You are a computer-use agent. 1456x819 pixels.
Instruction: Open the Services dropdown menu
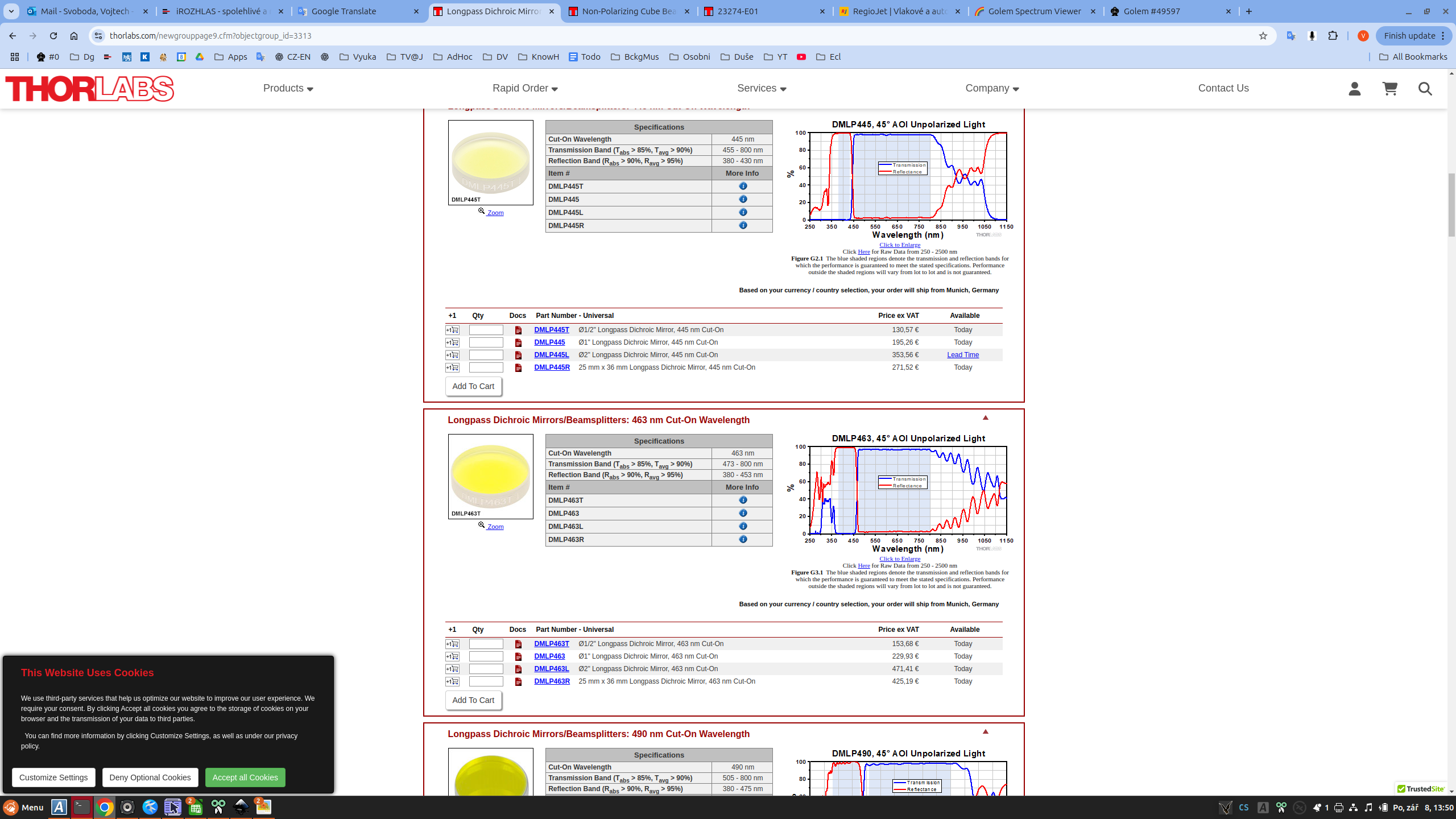(x=761, y=88)
